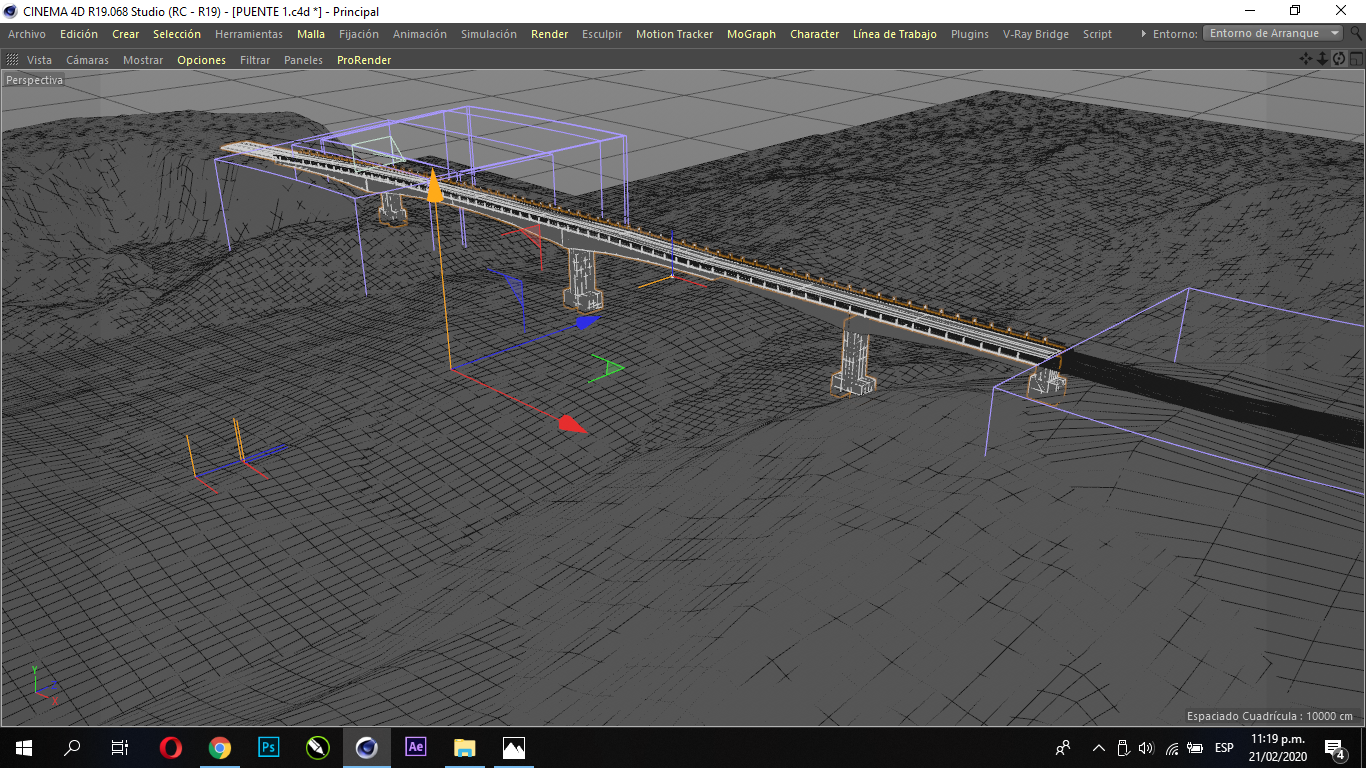The height and width of the screenshot is (768, 1366).
Task: Open the Entorno de Arranque dropdown
Action: 1273,34
